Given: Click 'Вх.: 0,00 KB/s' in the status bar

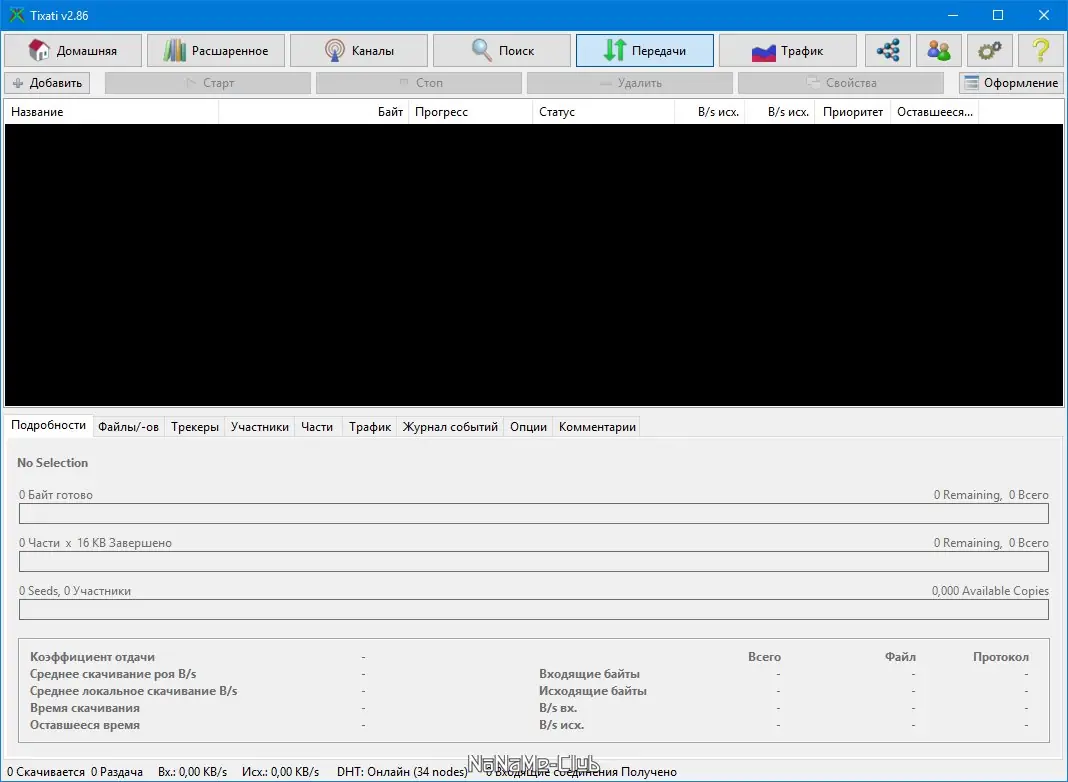Looking at the screenshot, I should (x=193, y=772).
